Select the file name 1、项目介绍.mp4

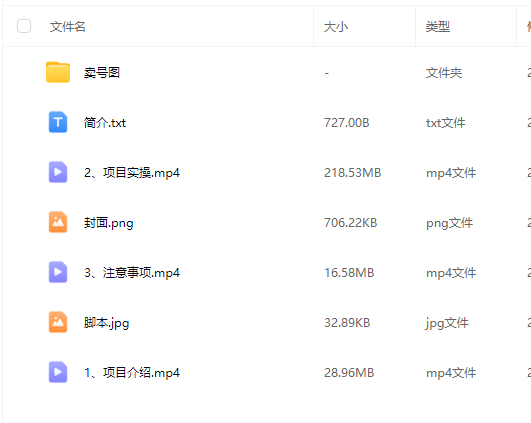click(132, 373)
